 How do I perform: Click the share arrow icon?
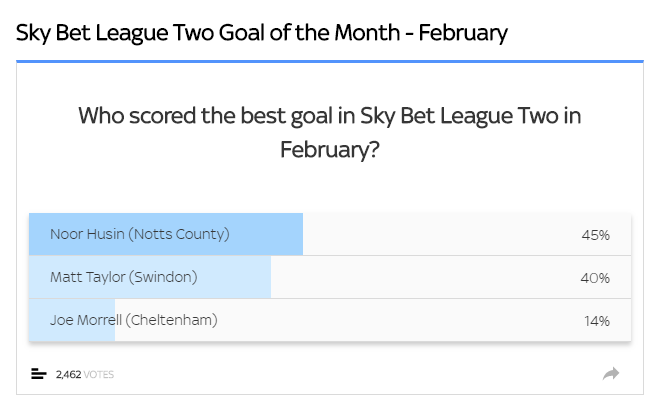click(611, 374)
